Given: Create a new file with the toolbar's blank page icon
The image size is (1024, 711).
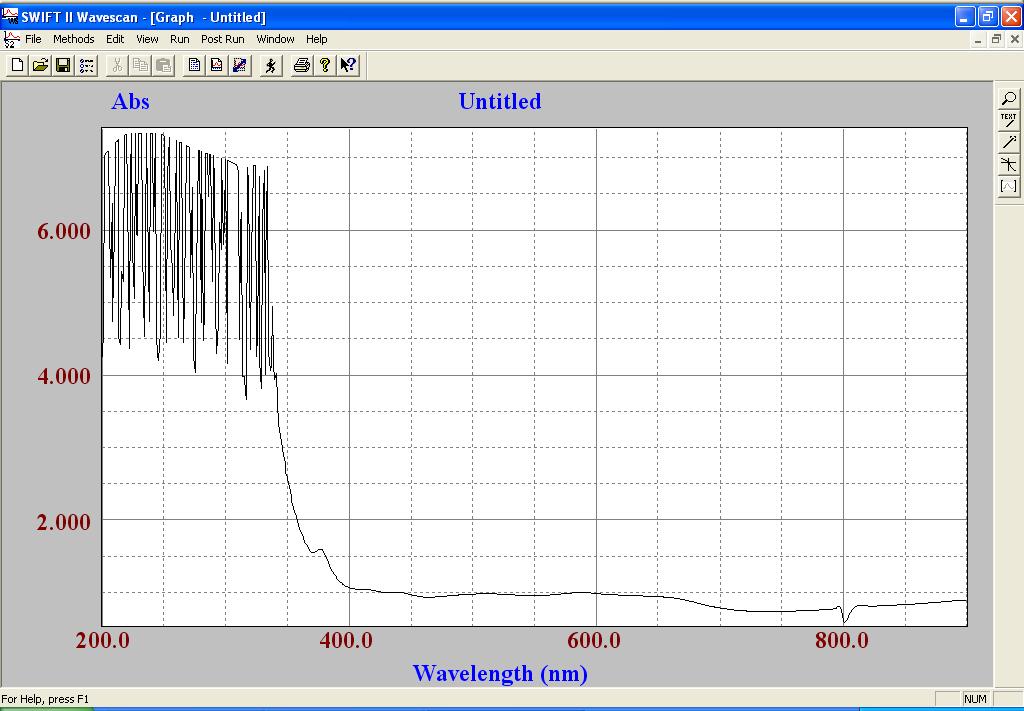Looking at the screenshot, I should click(x=18, y=65).
